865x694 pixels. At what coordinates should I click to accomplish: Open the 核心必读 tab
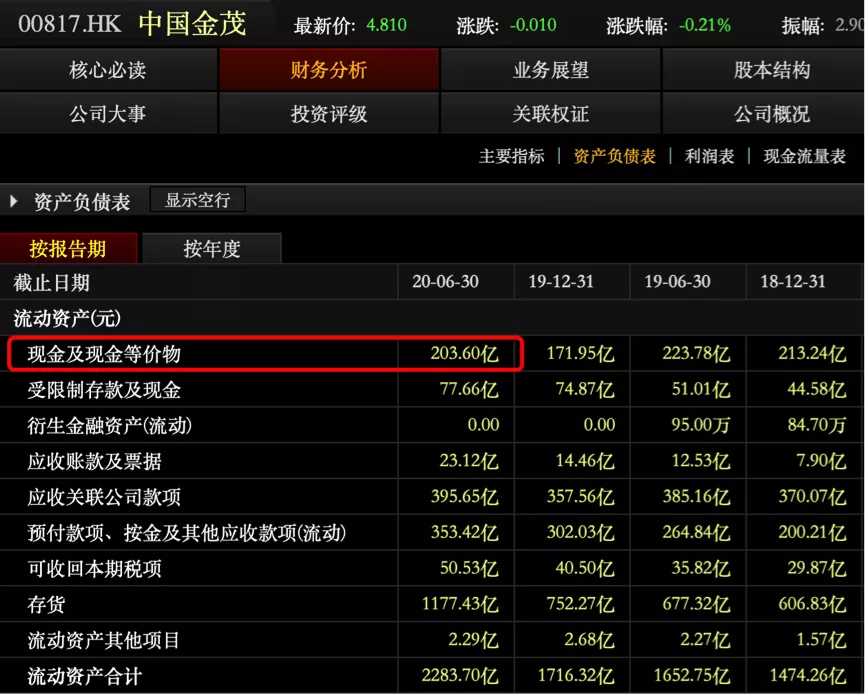108,70
